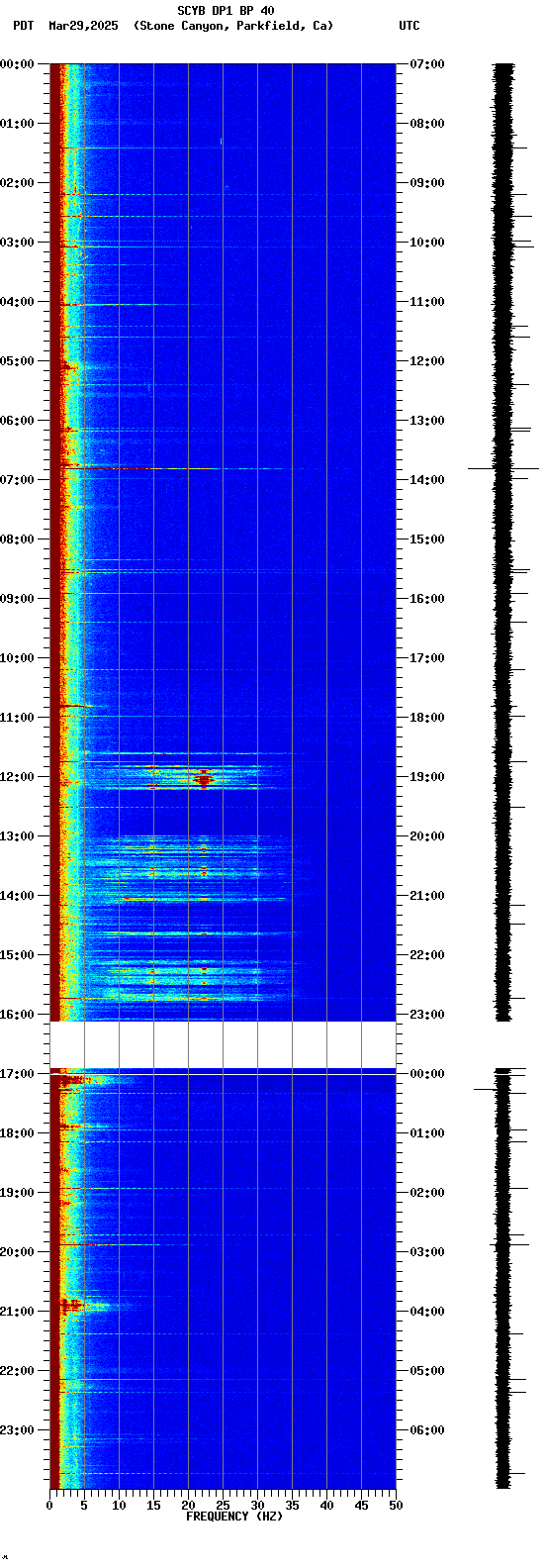
Task: Click the "00:00" tick label on UTC axis
Action: point(427,1074)
